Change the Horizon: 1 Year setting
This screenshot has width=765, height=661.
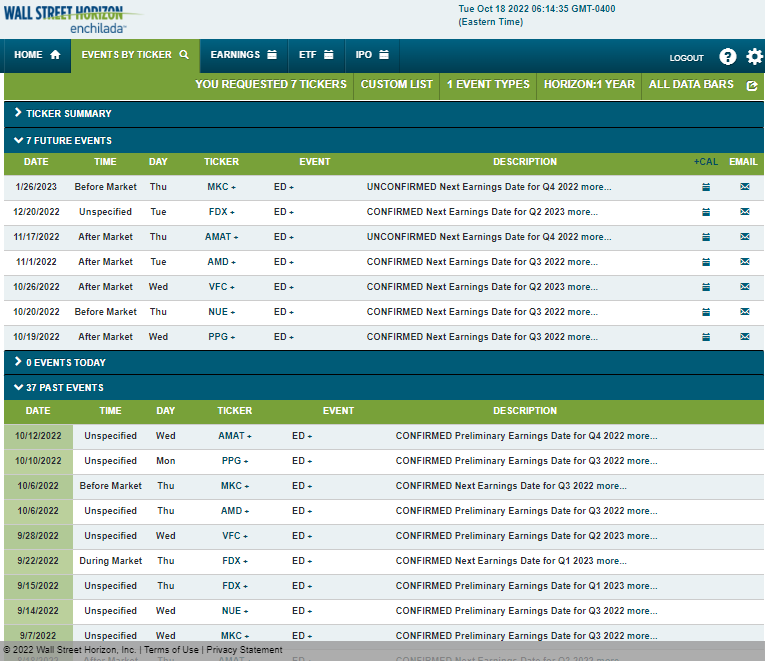(x=589, y=84)
